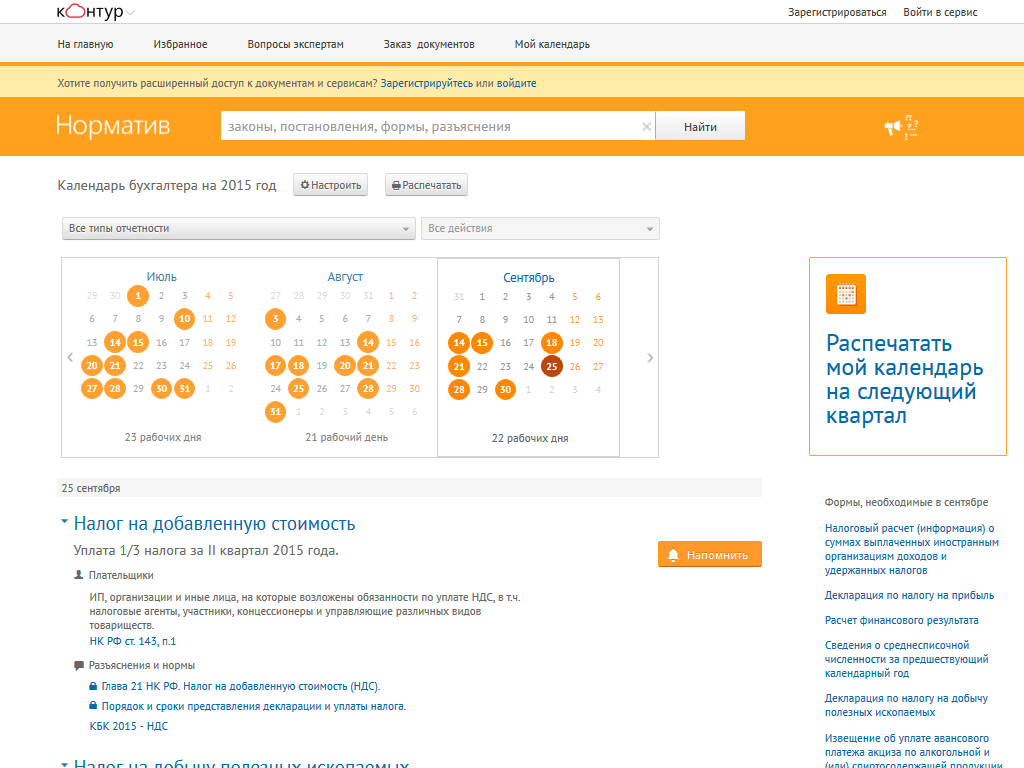Image resolution: width=1024 pixels, height=768 pixels.
Task: Open Декларация по налогу на прибыль link
Action: coord(909,595)
